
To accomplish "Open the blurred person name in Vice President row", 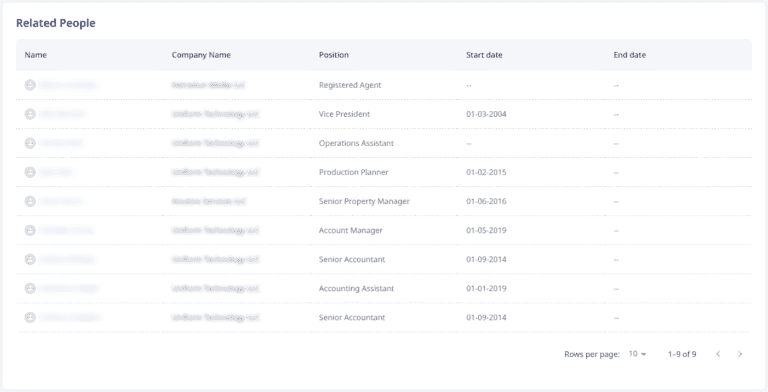I will [62, 114].
